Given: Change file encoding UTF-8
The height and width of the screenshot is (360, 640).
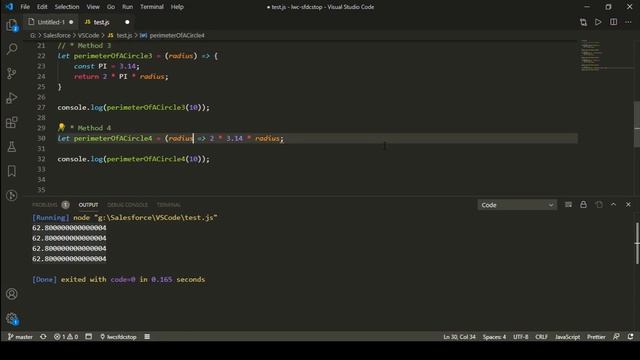Looking at the screenshot, I should tap(520, 337).
